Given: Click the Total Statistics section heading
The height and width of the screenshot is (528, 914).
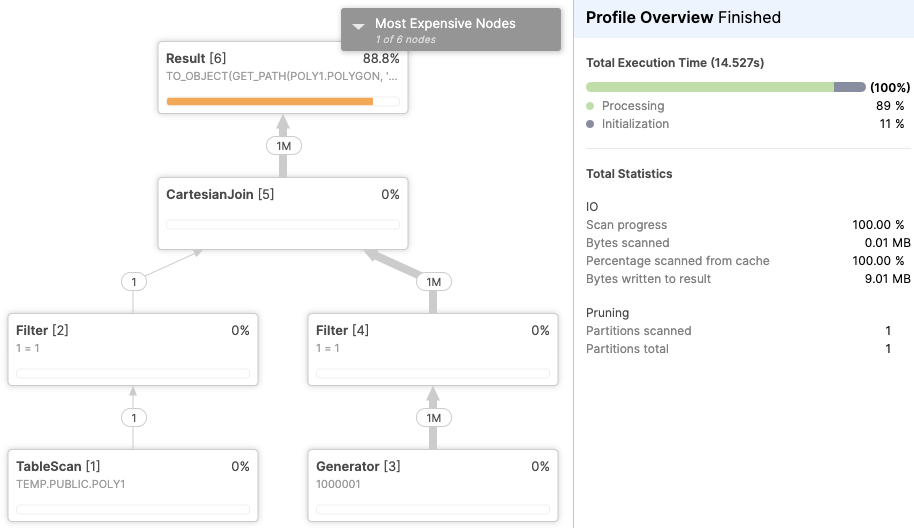Looking at the screenshot, I should [629, 174].
